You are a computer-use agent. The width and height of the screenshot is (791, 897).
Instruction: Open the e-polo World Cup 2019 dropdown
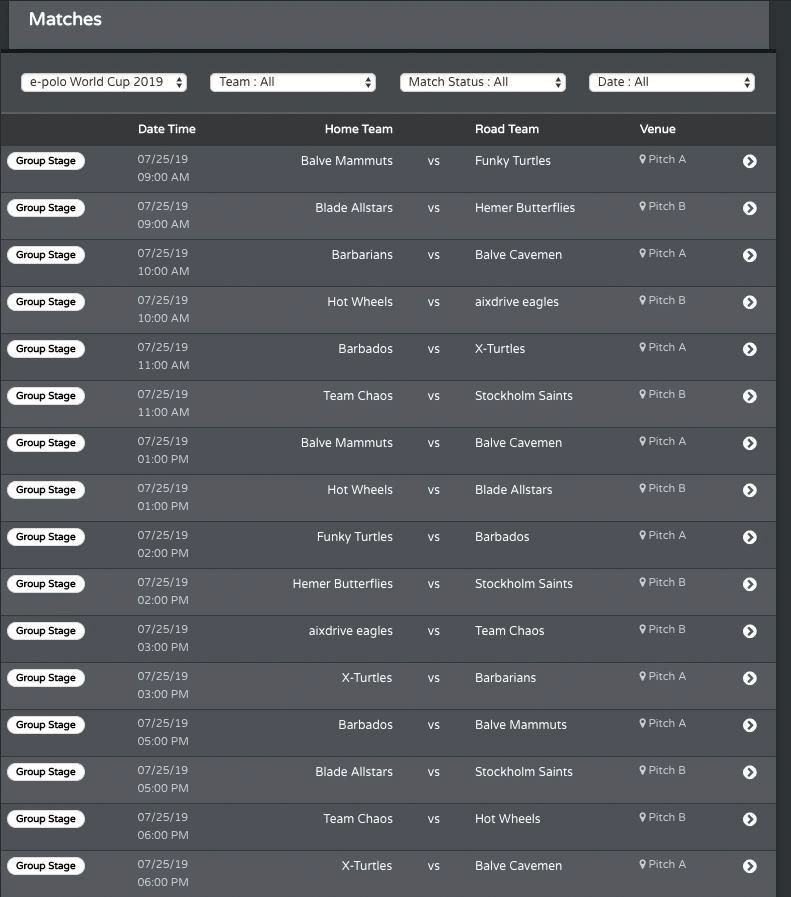tap(104, 82)
